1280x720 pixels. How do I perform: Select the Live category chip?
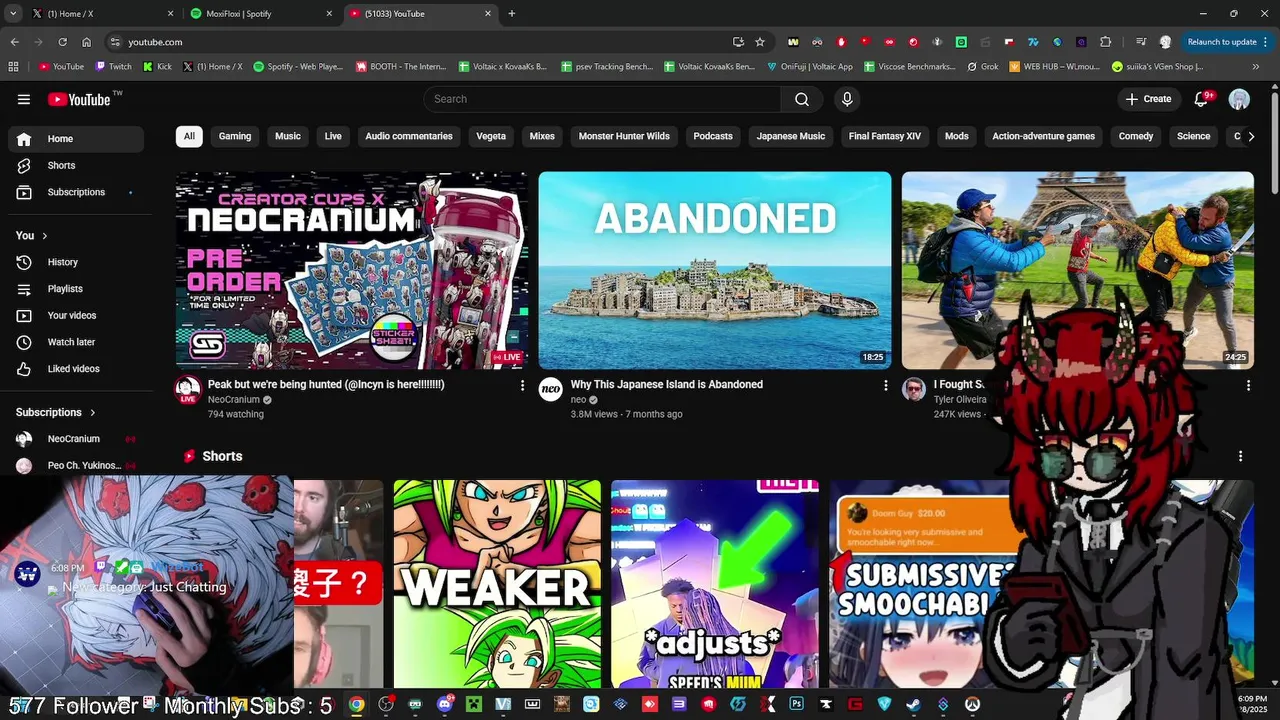point(333,136)
